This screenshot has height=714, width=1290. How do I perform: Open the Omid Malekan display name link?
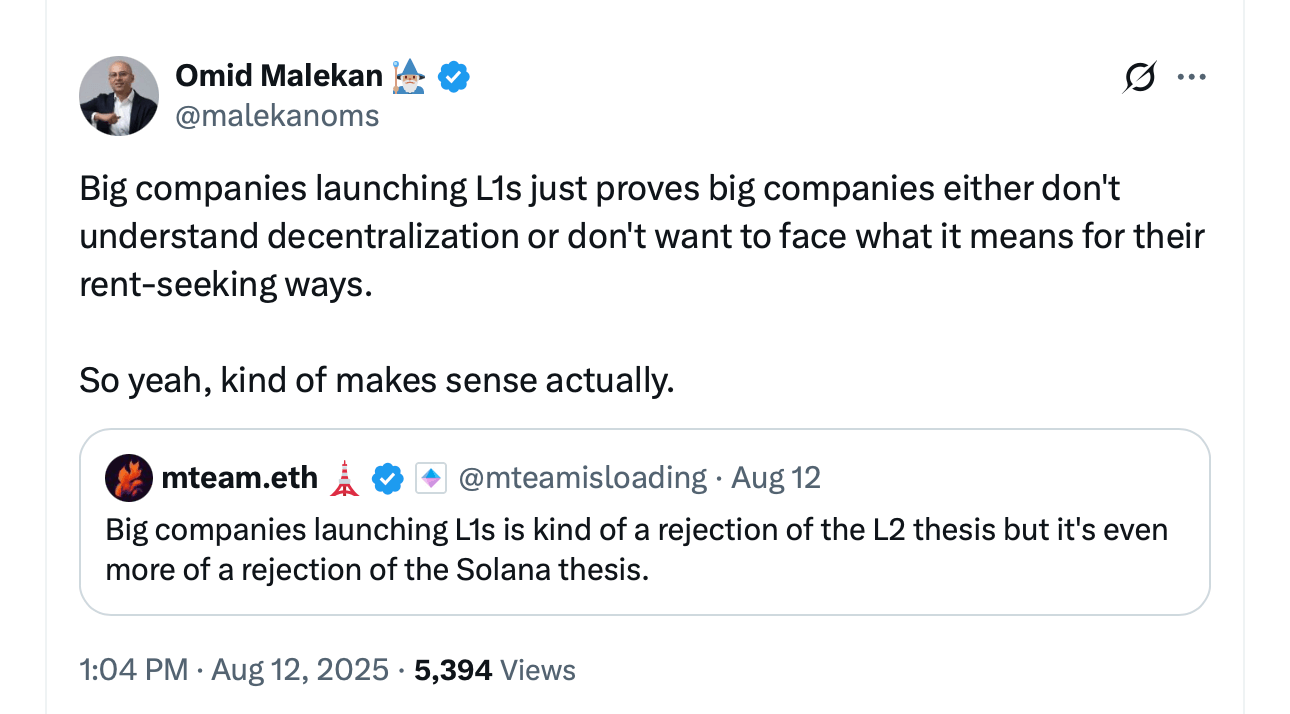pos(279,76)
